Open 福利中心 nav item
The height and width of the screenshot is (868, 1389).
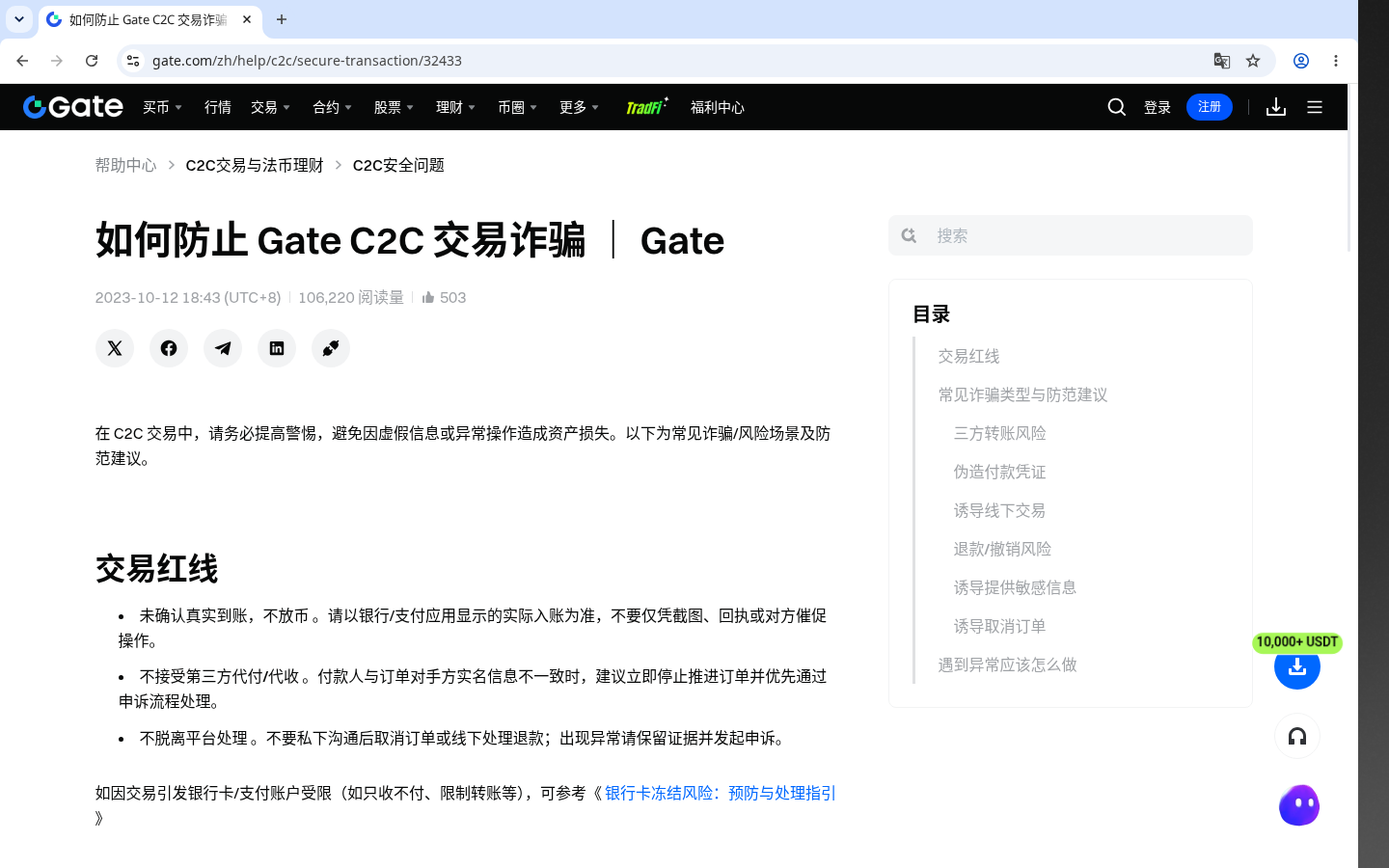(718, 107)
